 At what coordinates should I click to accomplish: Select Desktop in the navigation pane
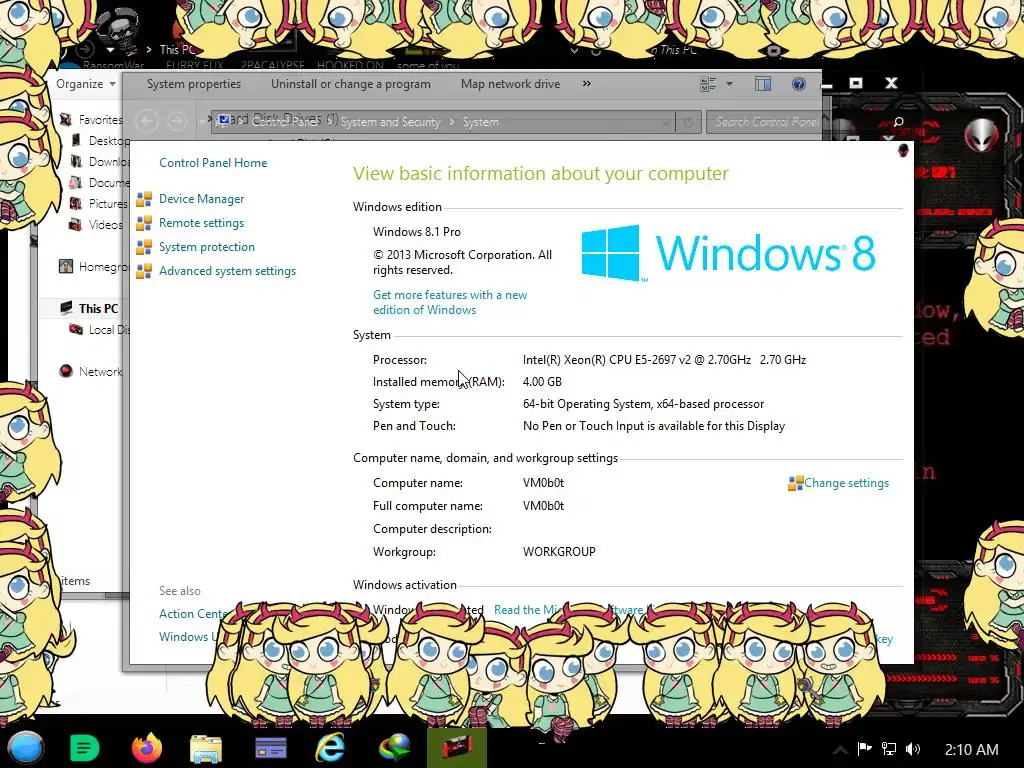coord(109,141)
